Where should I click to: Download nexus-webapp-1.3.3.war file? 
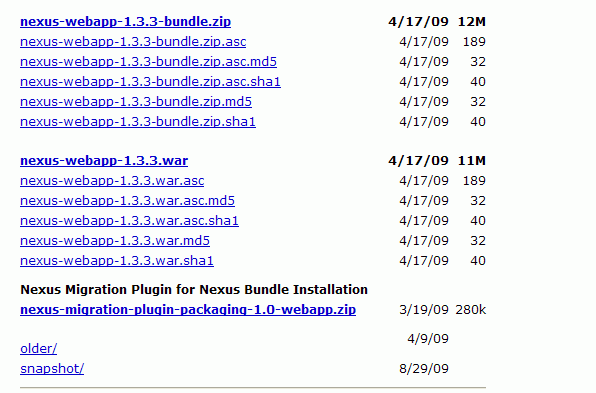coord(104,161)
